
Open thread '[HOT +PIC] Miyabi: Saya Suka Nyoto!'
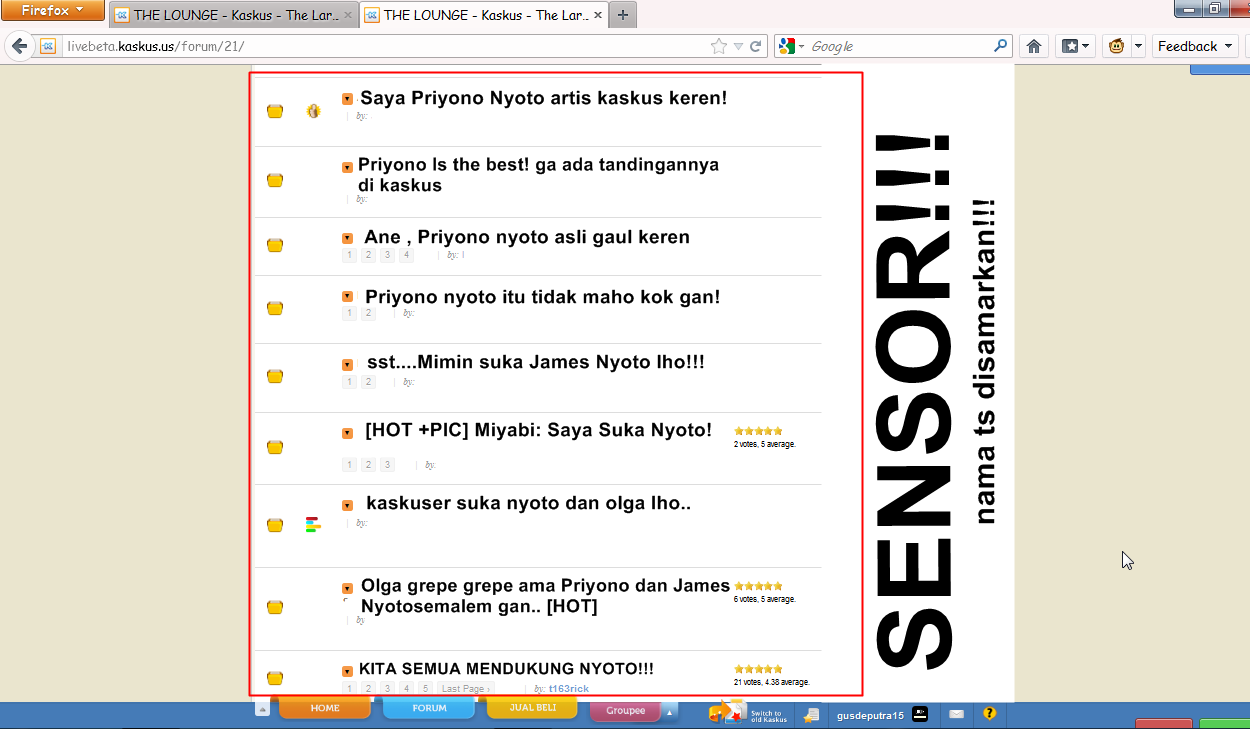(x=539, y=430)
